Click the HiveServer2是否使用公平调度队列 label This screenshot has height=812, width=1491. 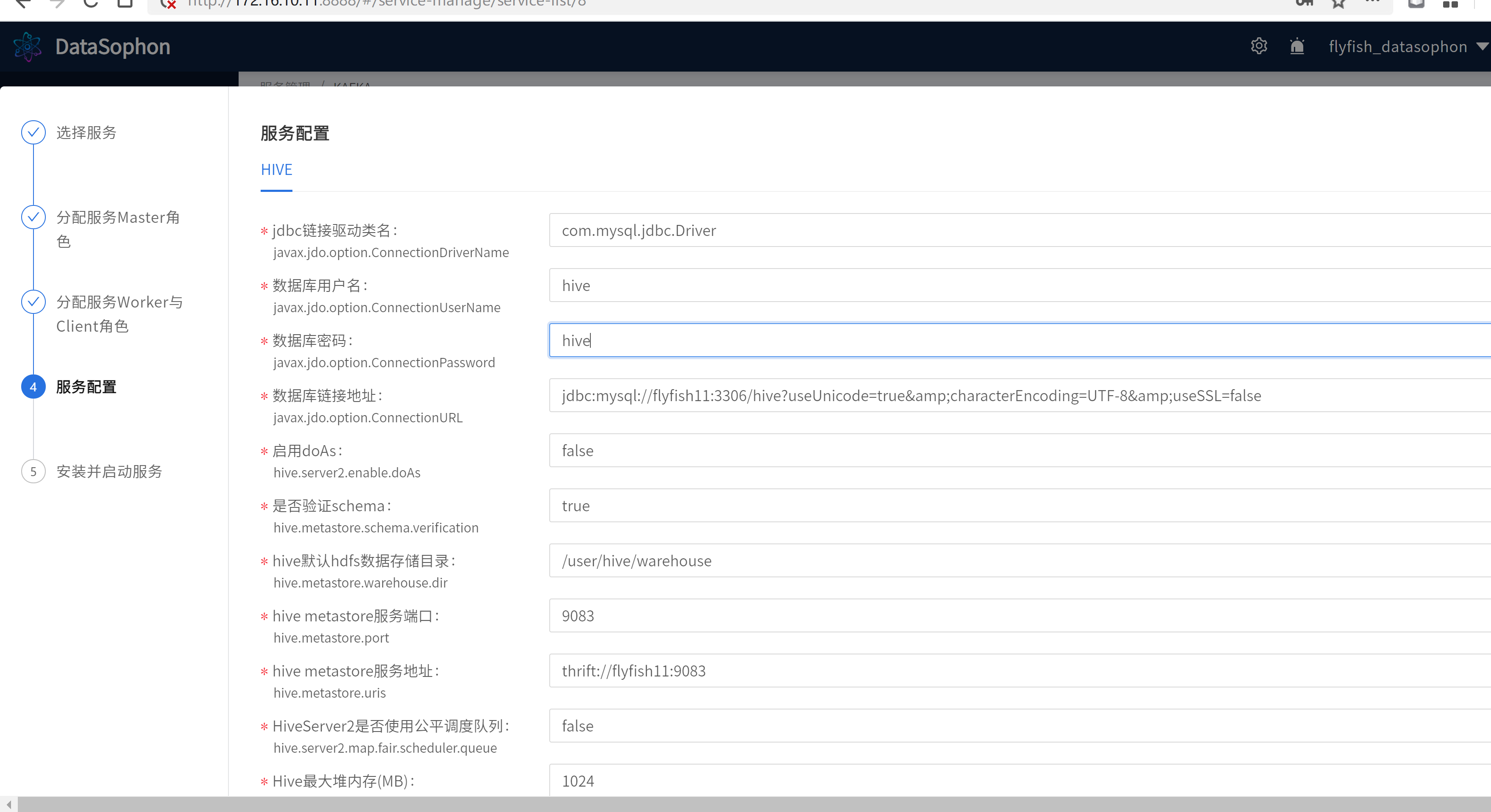(391, 726)
